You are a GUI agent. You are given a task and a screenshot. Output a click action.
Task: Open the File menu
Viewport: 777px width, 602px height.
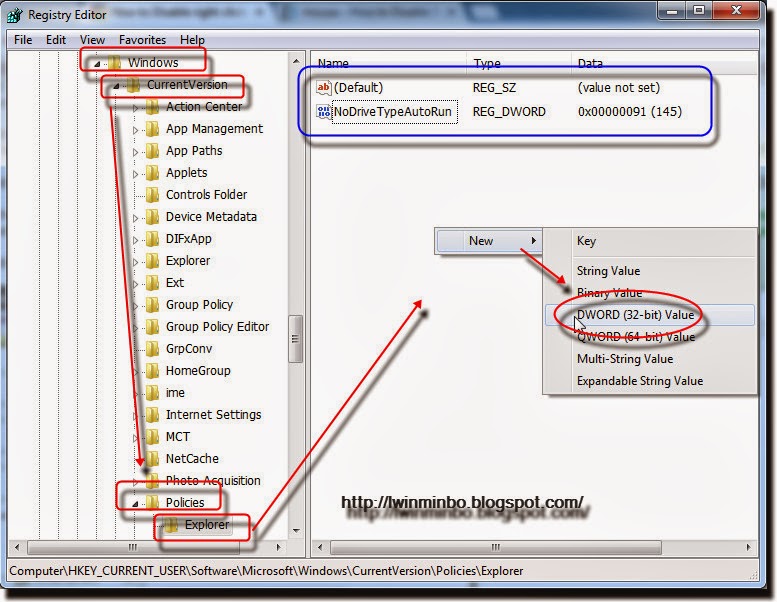(23, 40)
